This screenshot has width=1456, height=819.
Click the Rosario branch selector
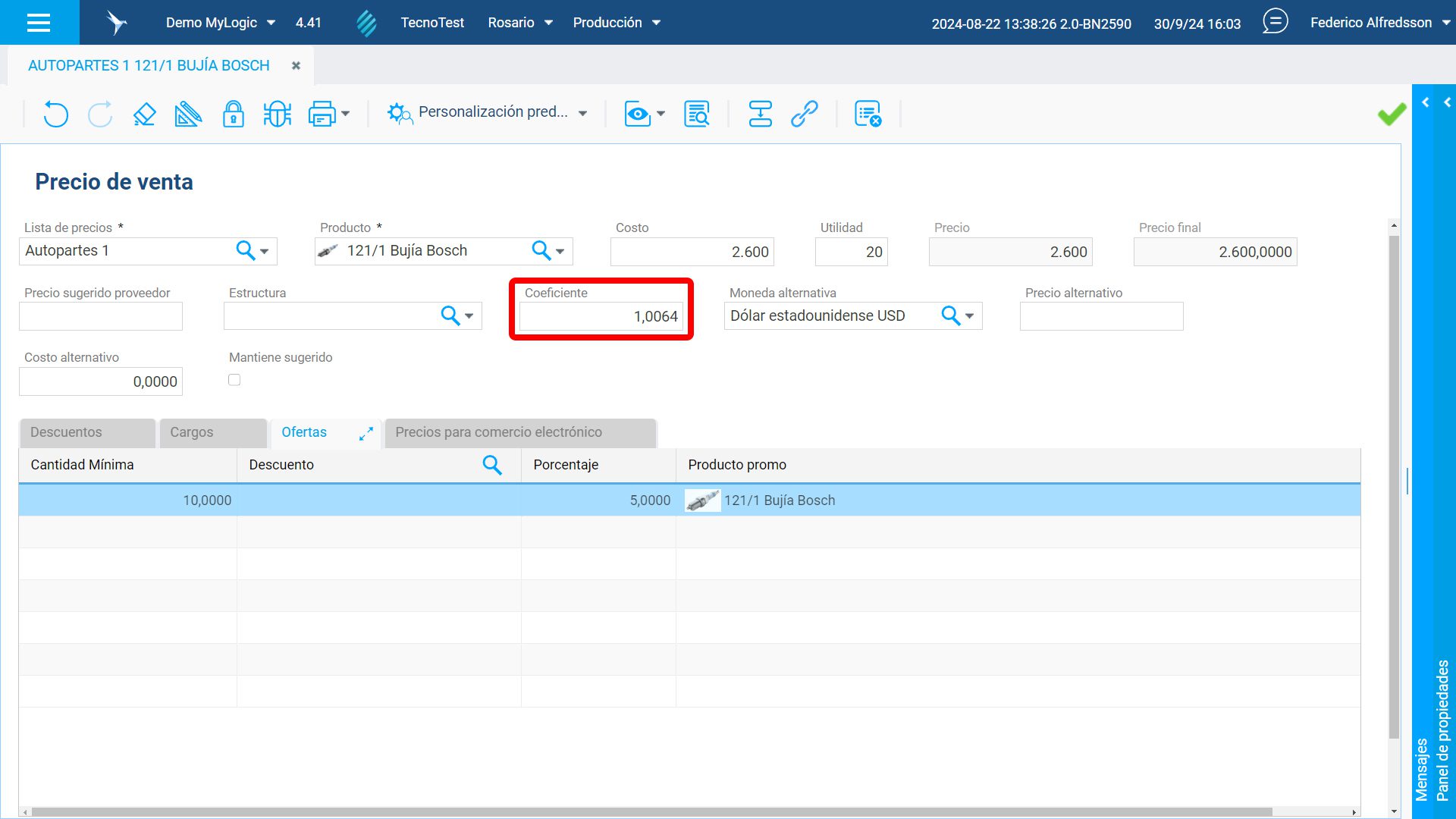point(519,23)
